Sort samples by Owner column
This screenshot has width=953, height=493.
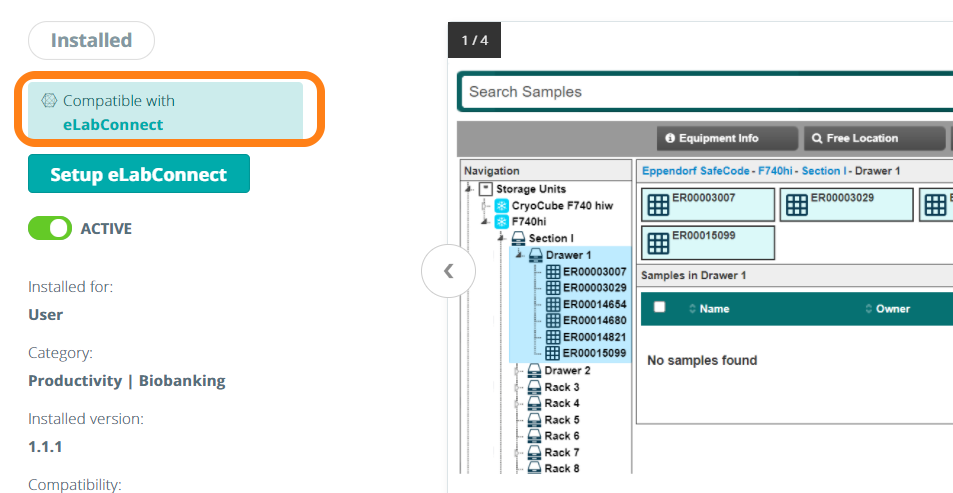[892, 309]
